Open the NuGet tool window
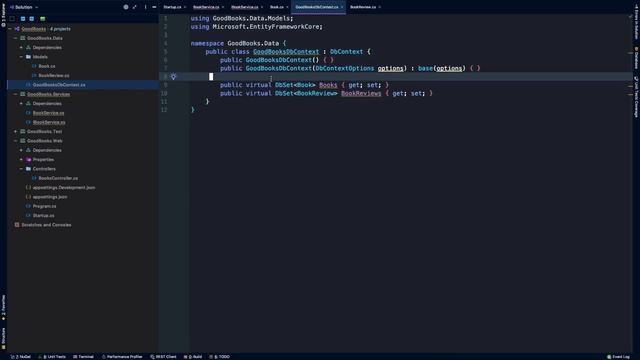Viewport: 640px width, 360px height. (x=21, y=357)
